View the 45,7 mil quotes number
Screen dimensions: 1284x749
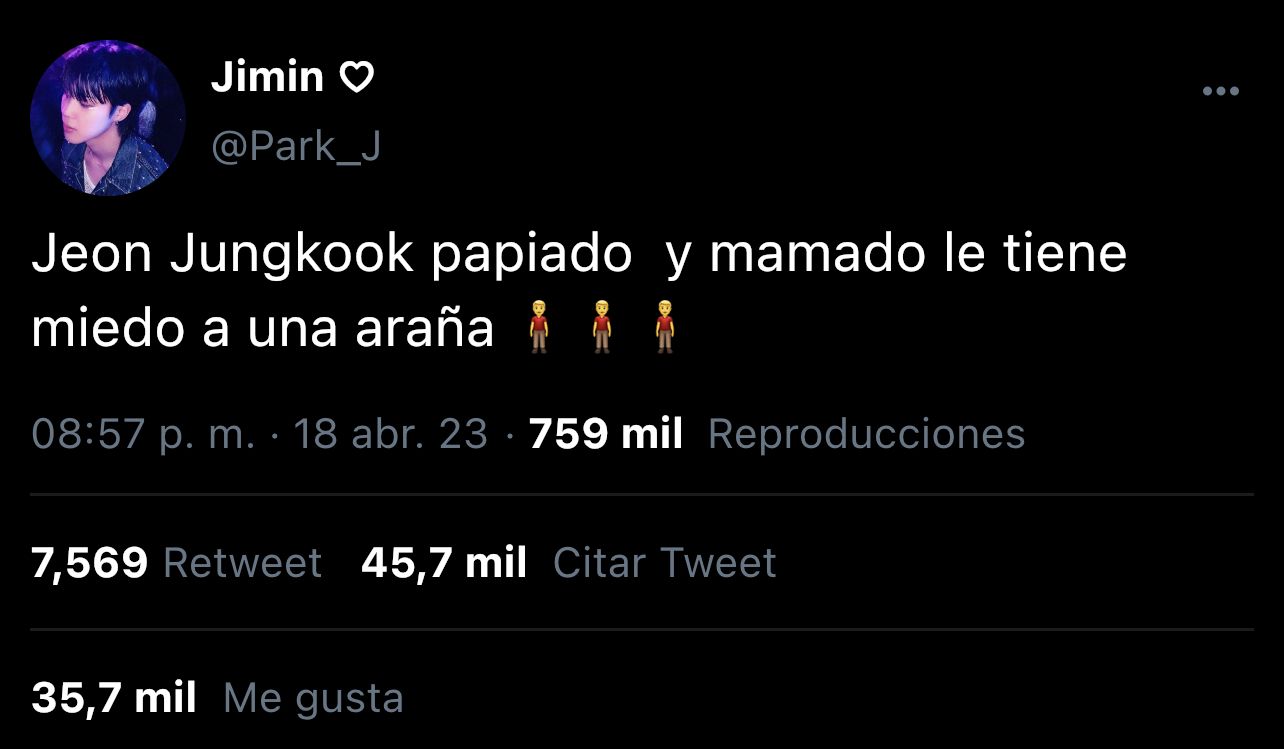(444, 564)
